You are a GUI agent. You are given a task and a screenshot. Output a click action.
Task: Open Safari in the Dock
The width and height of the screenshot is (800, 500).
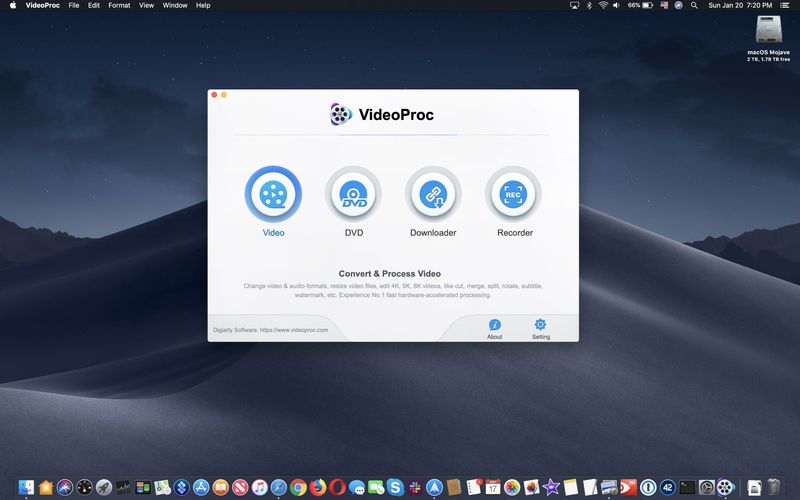(279, 487)
